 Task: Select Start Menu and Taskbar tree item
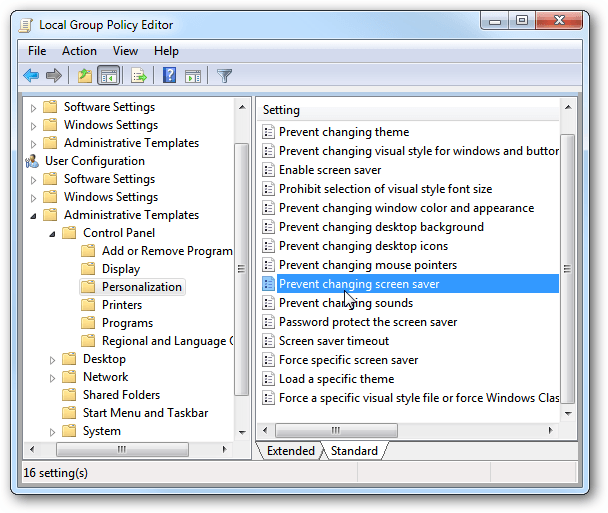pos(145,413)
